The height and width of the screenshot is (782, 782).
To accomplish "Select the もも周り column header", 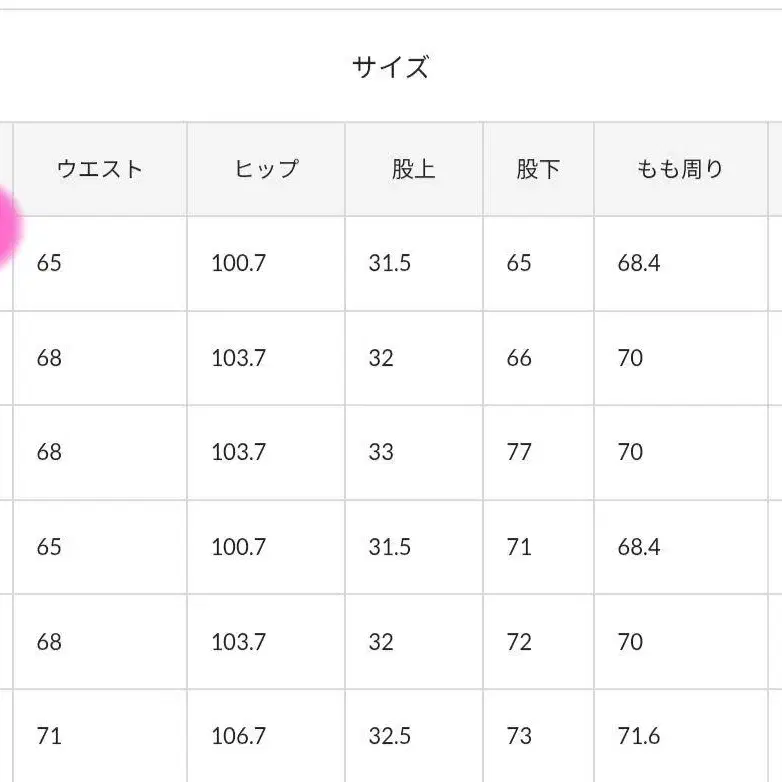I will [680, 169].
